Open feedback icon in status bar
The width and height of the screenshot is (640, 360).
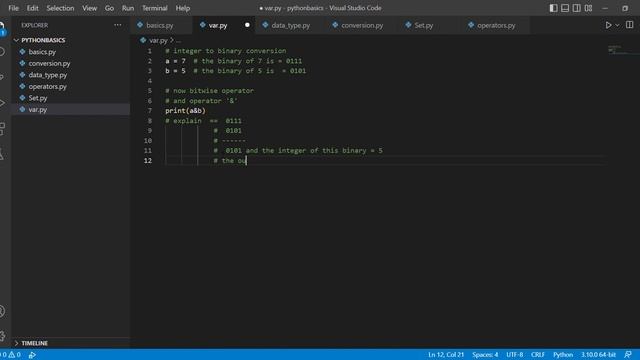click(628, 355)
